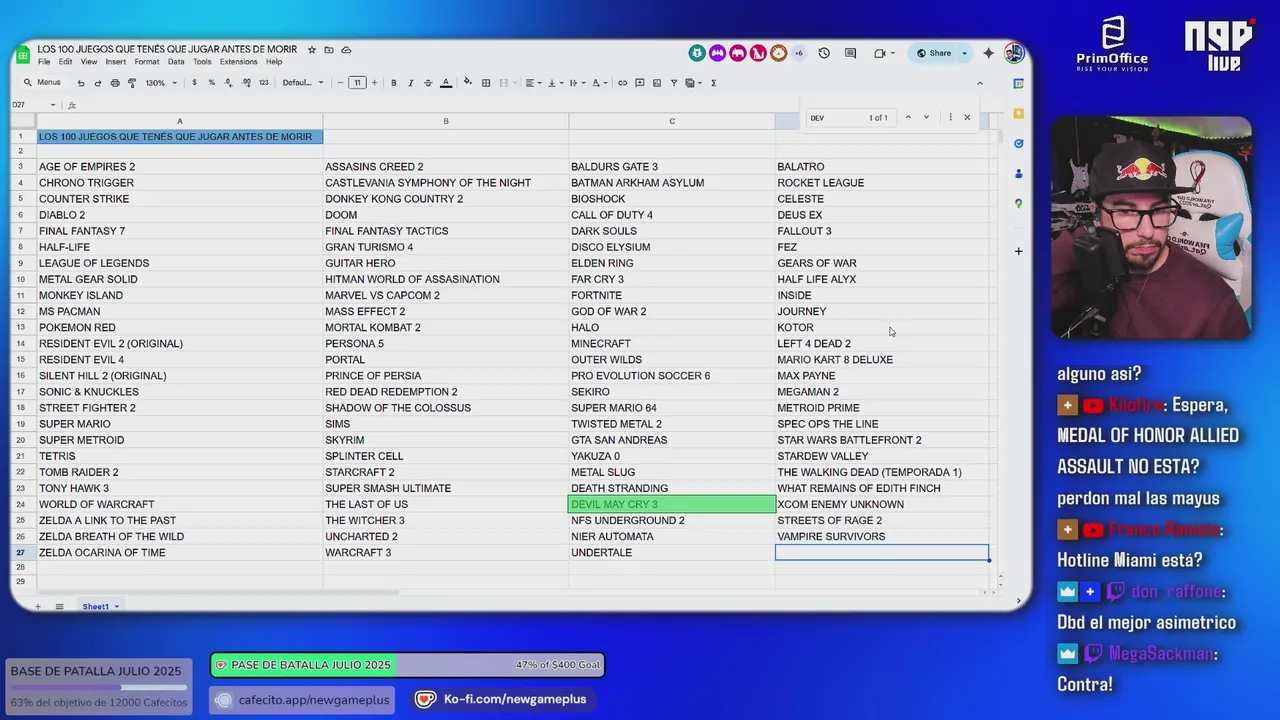1280x720 pixels.
Task: Increase decimal places in the toolbar
Action: click(x=245, y=83)
